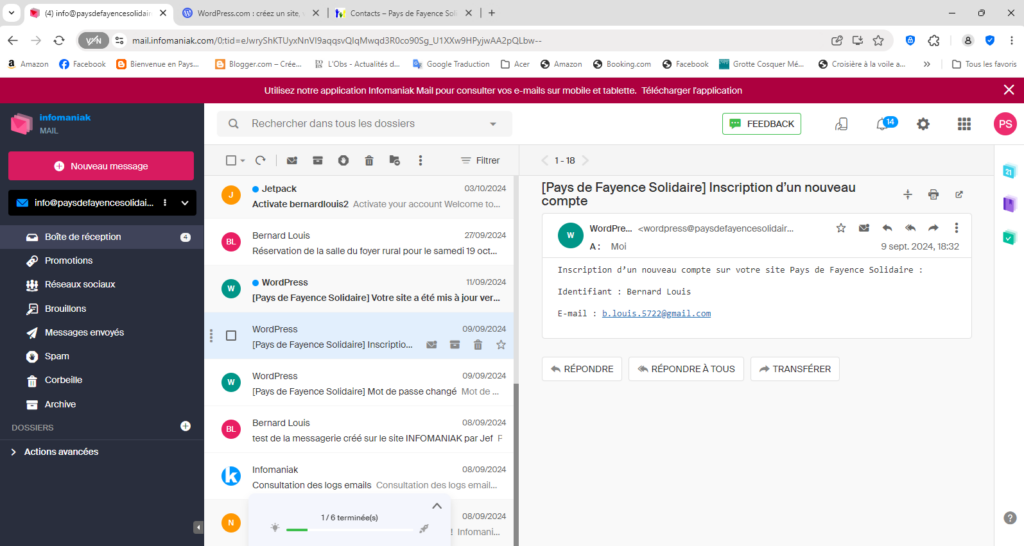Open the Infomaniak apps grid
Viewport: 1024px width, 546px height.
coord(964,124)
